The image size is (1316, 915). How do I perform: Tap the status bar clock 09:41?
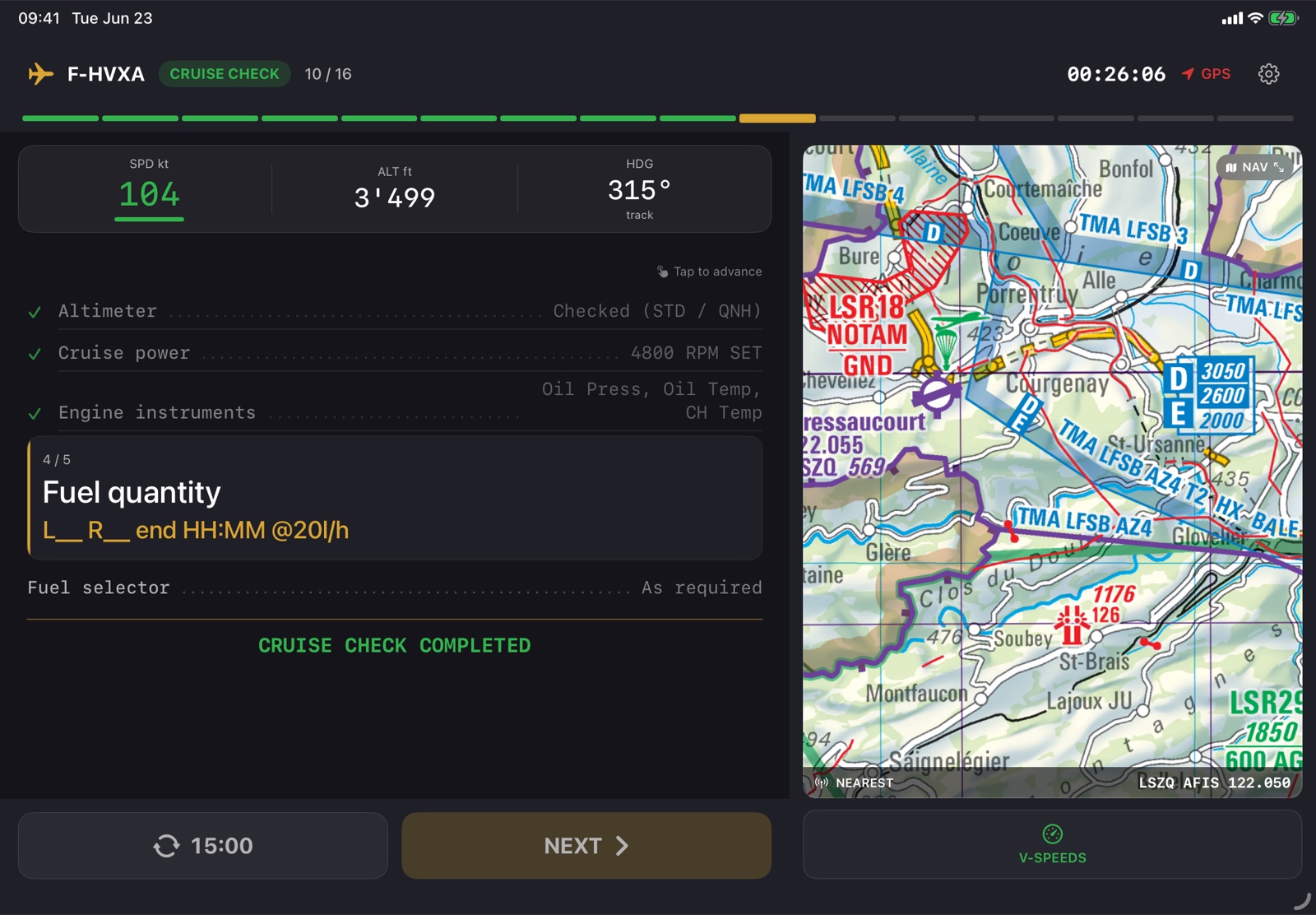pyautogui.click(x=39, y=18)
